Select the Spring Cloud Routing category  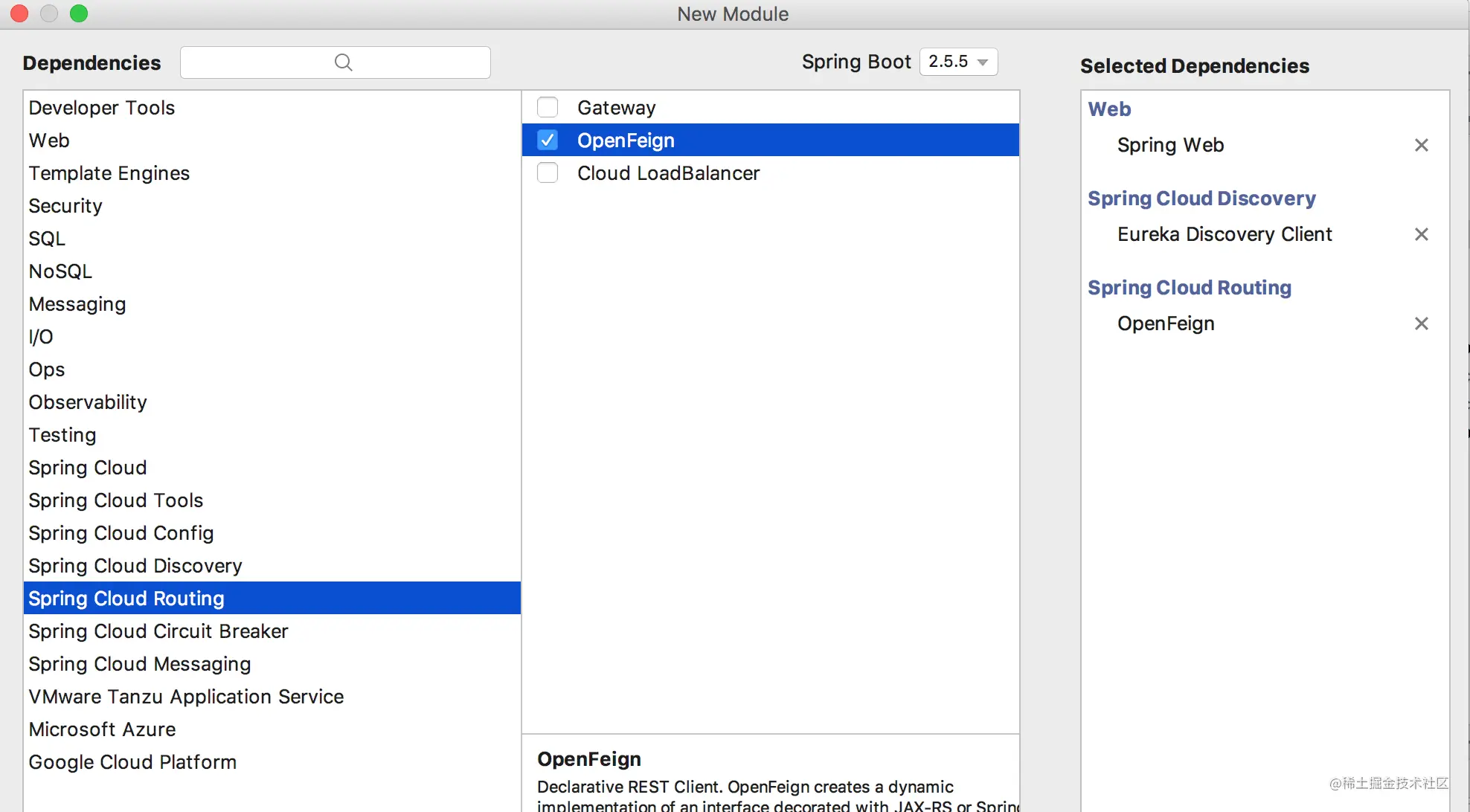pyautogui.click(x=272, y=599)
